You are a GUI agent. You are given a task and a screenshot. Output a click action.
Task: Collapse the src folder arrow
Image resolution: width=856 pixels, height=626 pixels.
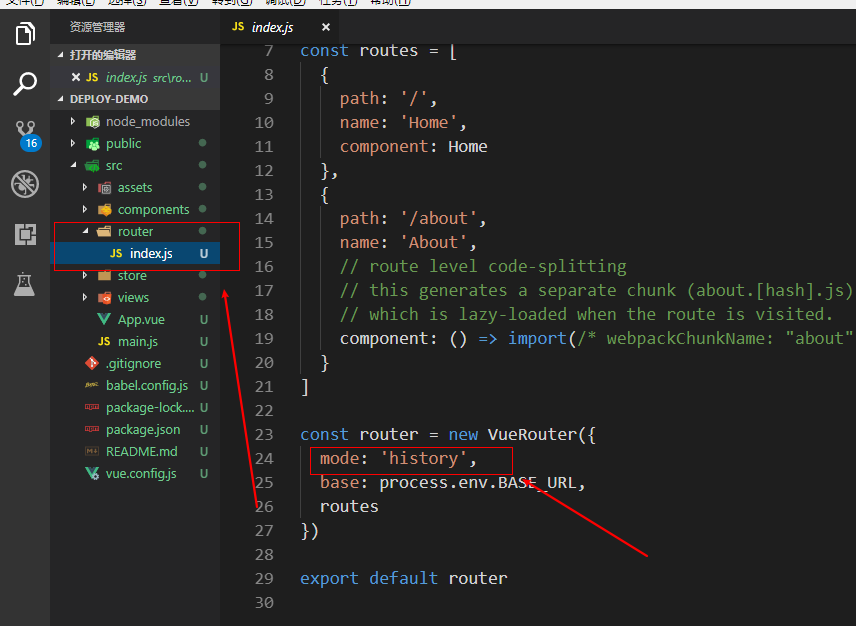point(73,165)
